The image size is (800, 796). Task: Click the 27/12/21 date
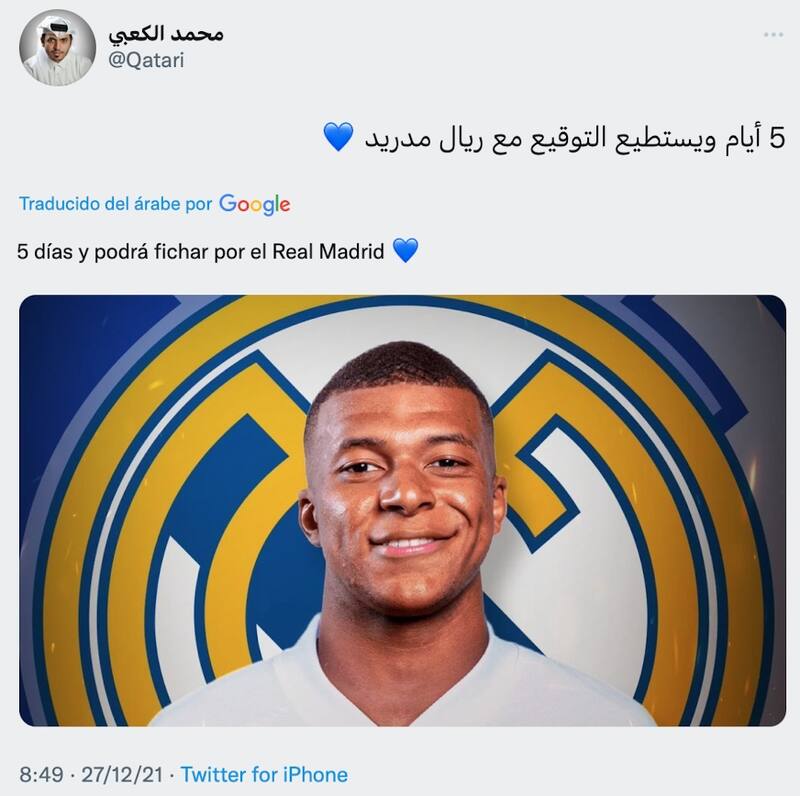point(122,774)
